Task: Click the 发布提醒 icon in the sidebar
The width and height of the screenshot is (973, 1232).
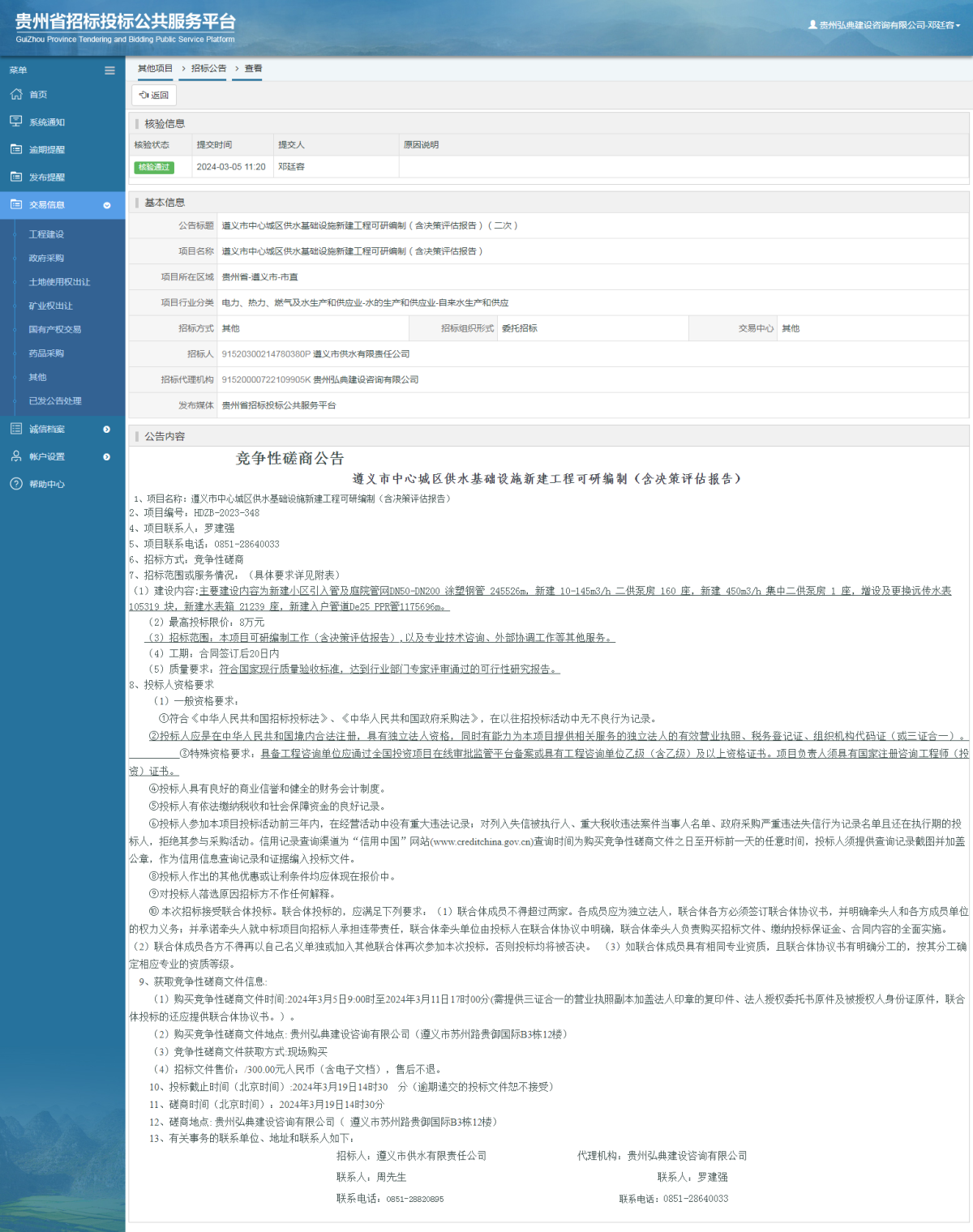Action: coord(17,177)
